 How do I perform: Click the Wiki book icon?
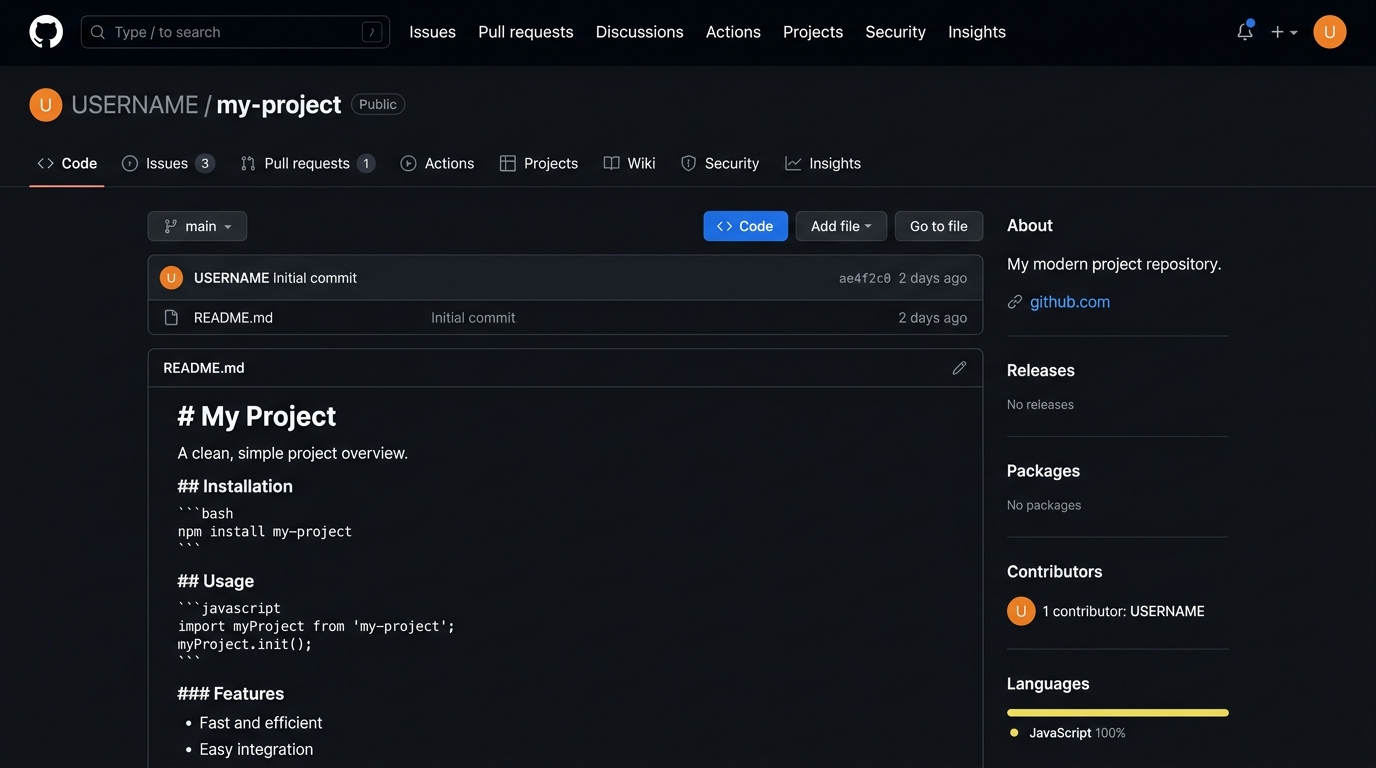(x=612, y=163)
